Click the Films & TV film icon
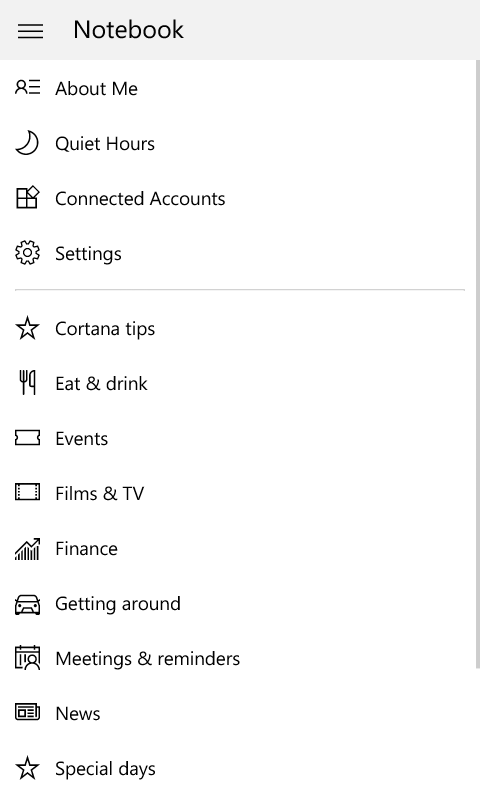 [x=27, y=492]
